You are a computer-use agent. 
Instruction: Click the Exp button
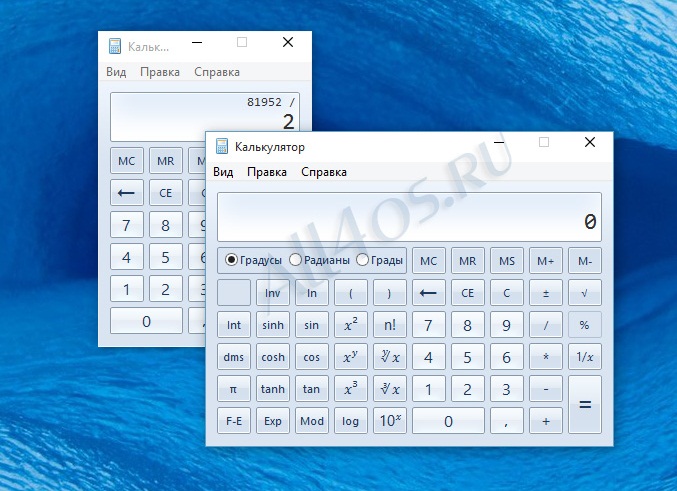click(x=272, y=421)
